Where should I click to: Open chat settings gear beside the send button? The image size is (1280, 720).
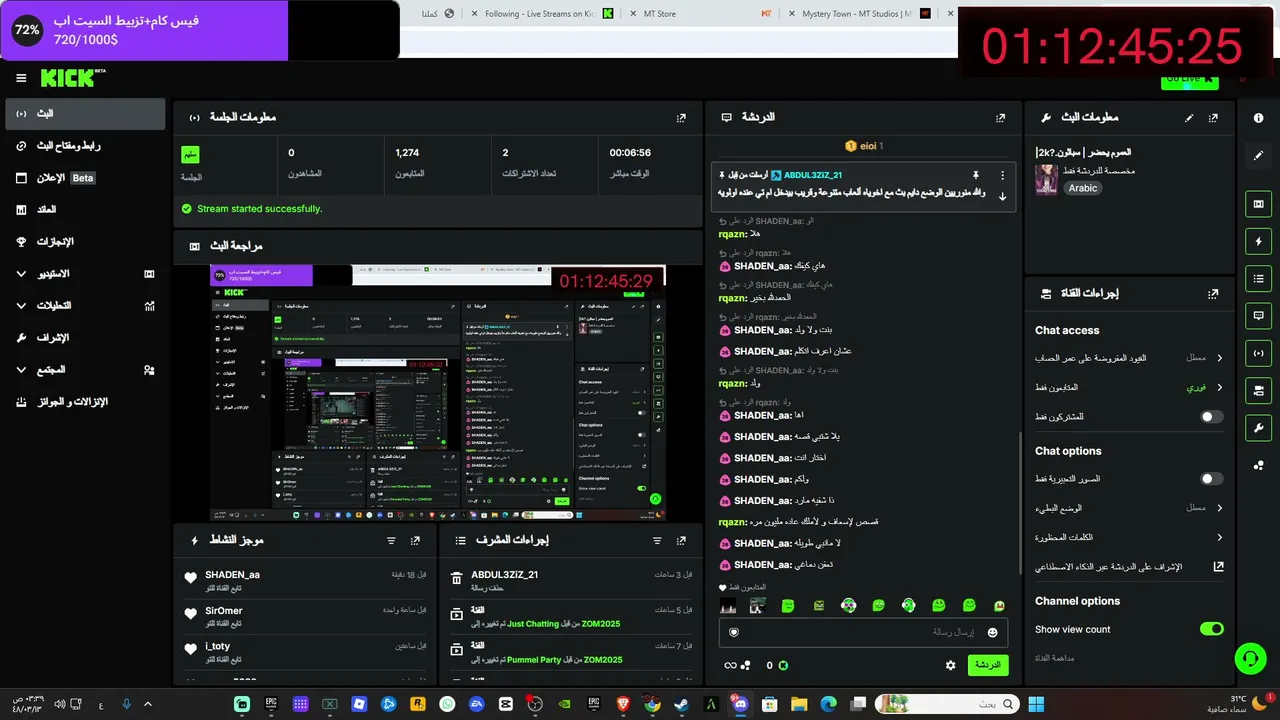[951, 665]
